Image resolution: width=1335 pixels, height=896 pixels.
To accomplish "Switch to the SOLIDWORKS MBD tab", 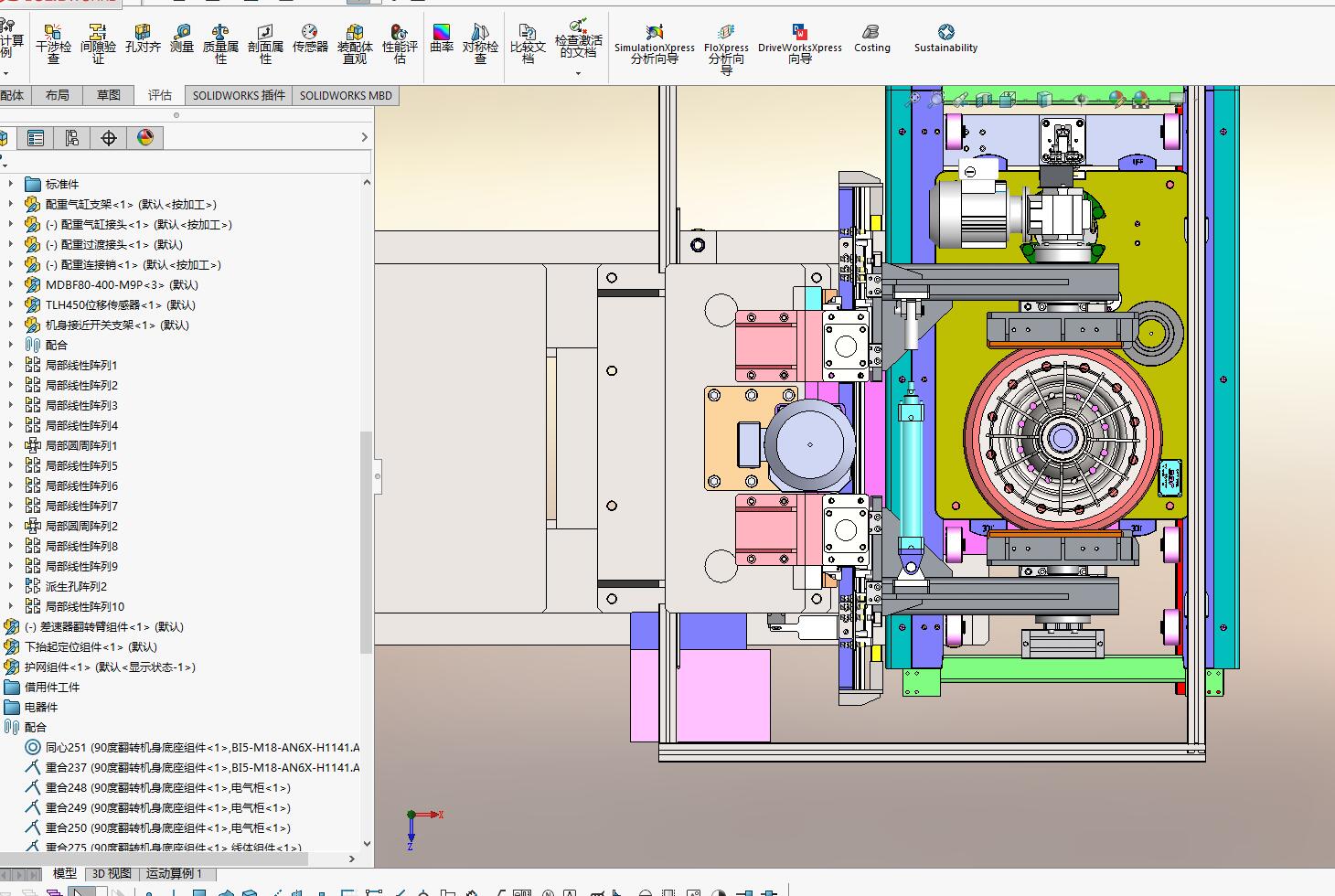I will tap(346, 95).
